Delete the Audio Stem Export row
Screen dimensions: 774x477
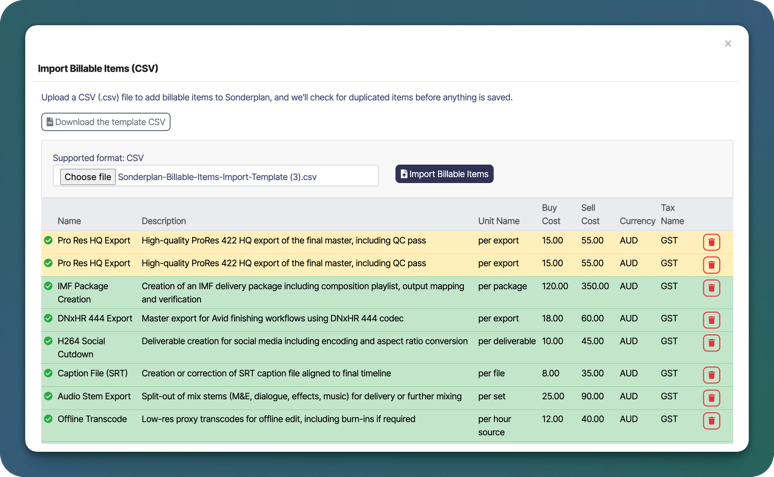pyautogui.click(x=711, y=398)
